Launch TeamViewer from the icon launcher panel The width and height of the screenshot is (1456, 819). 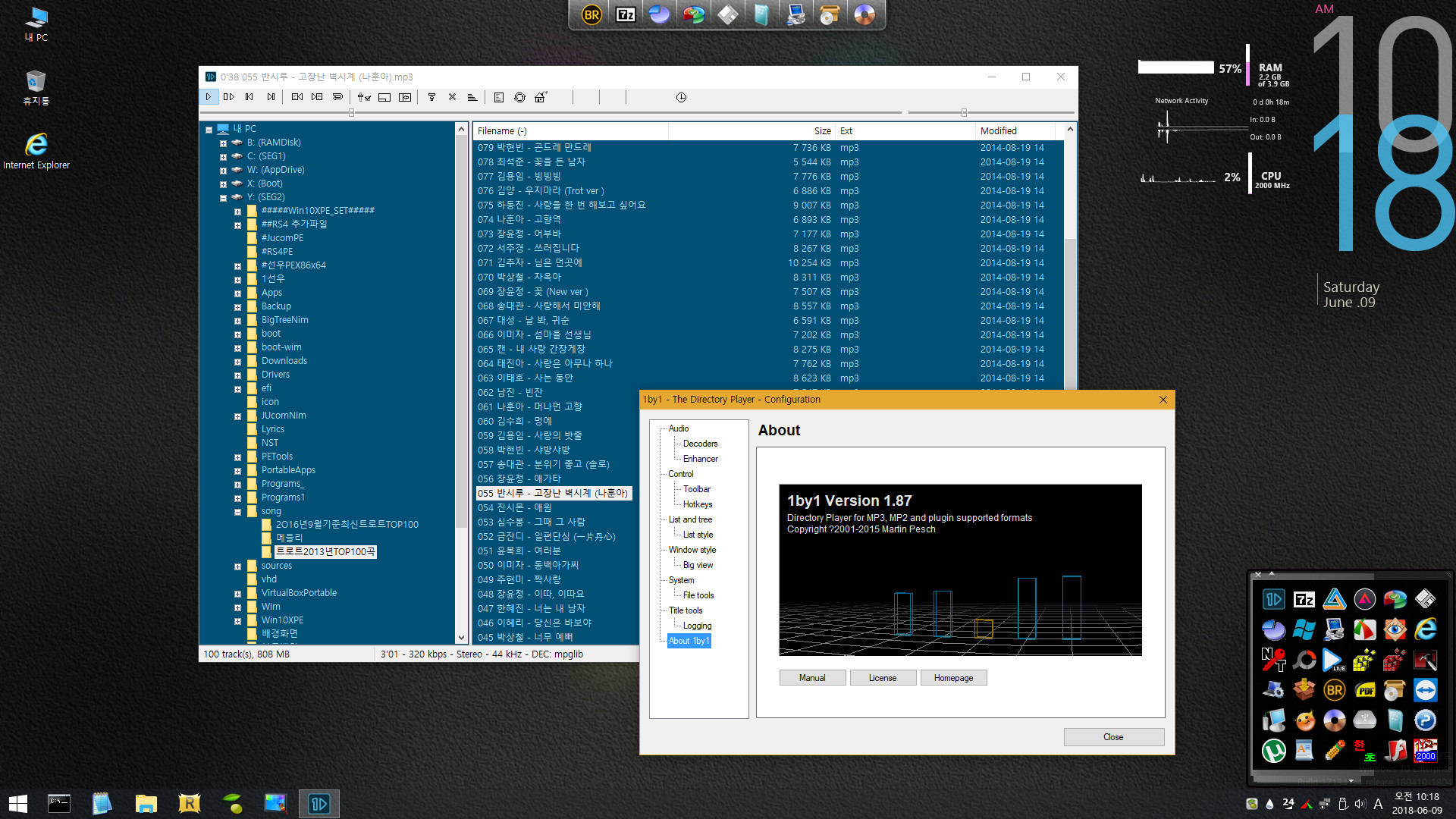point(1425,690)
